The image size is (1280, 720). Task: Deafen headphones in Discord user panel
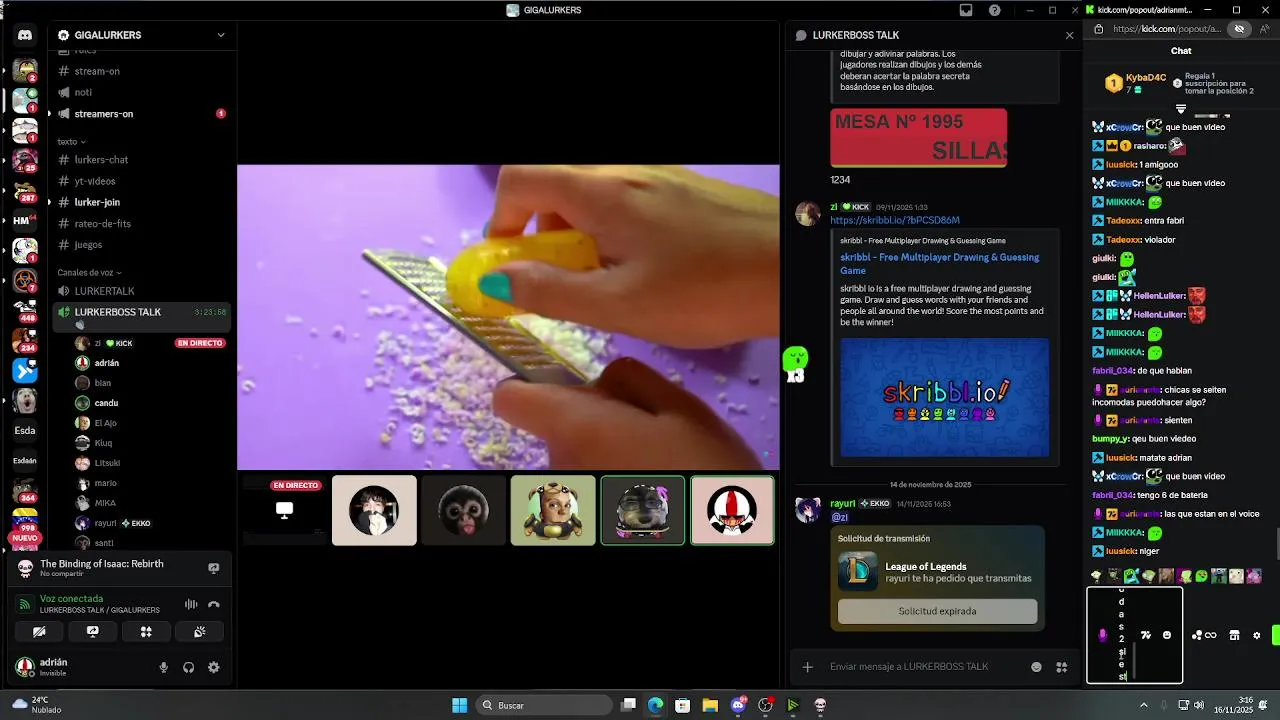(188, 667)
